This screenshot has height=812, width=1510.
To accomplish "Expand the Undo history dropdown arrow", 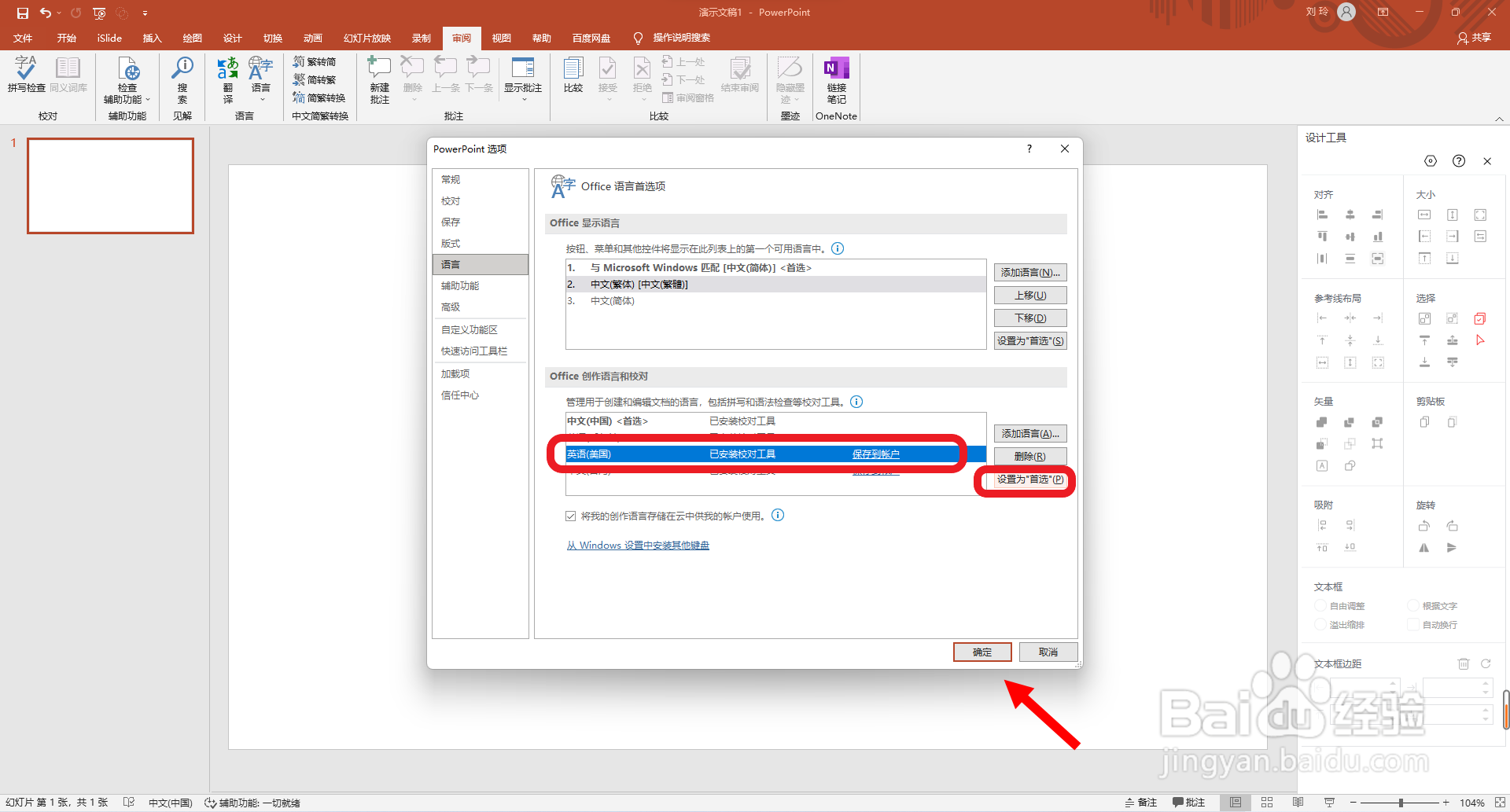I will [59, 13].
